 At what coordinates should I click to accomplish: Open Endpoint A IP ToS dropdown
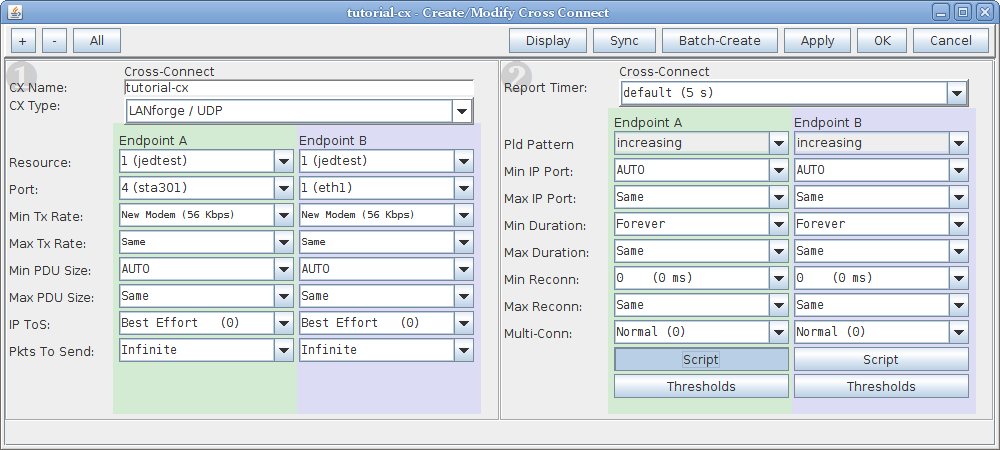(284, 323)
